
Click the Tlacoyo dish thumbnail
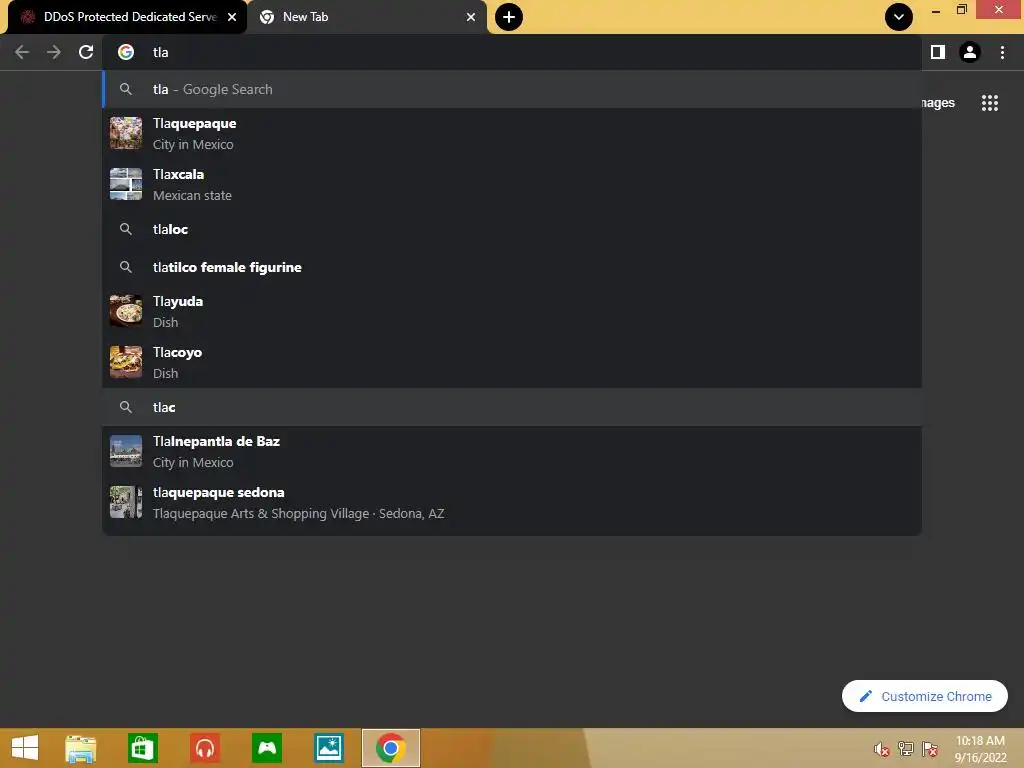tap(126, 362)
